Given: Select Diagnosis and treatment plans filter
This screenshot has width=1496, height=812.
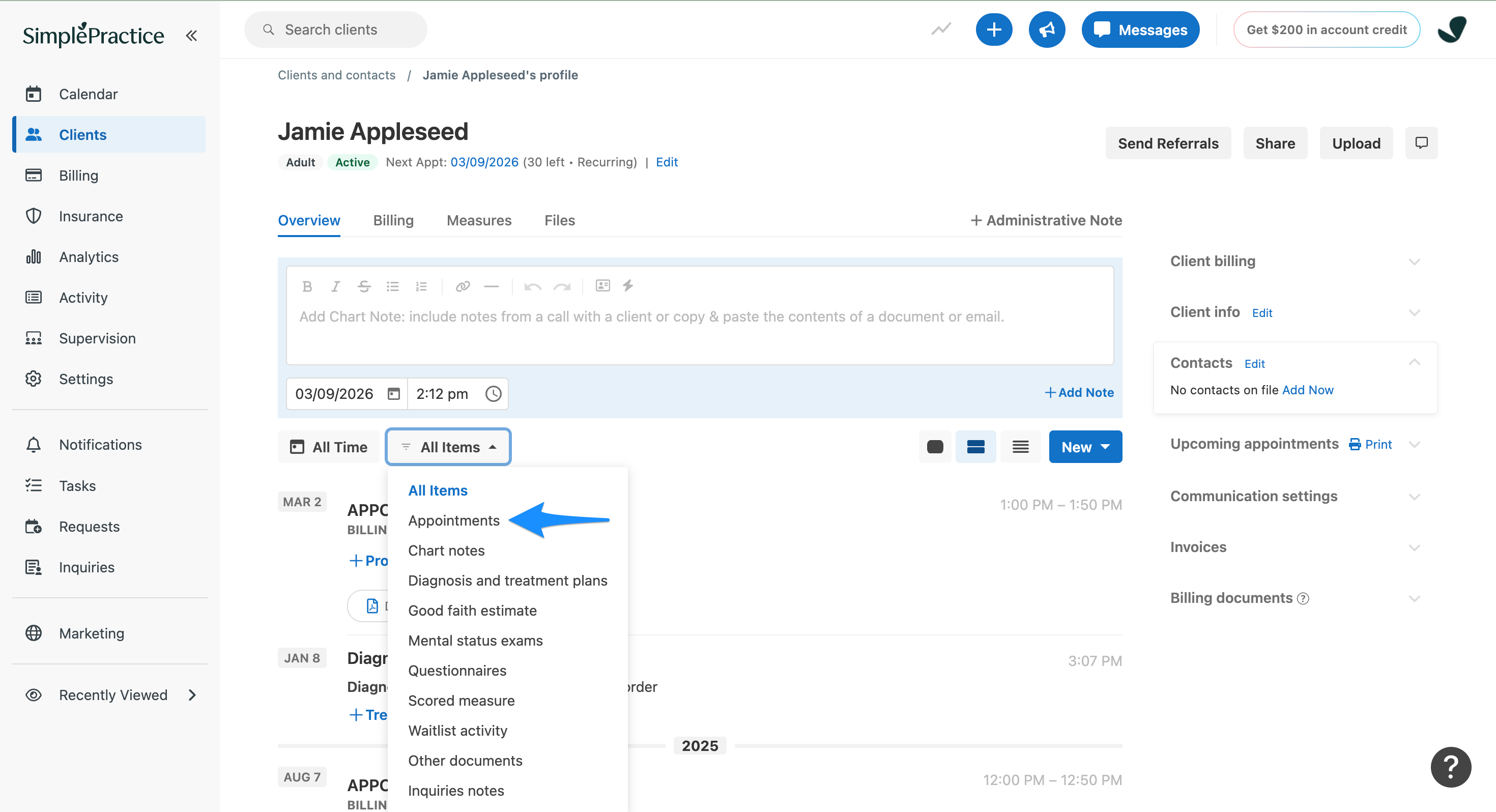Looking at the screenshot, I should click(508, 580).
